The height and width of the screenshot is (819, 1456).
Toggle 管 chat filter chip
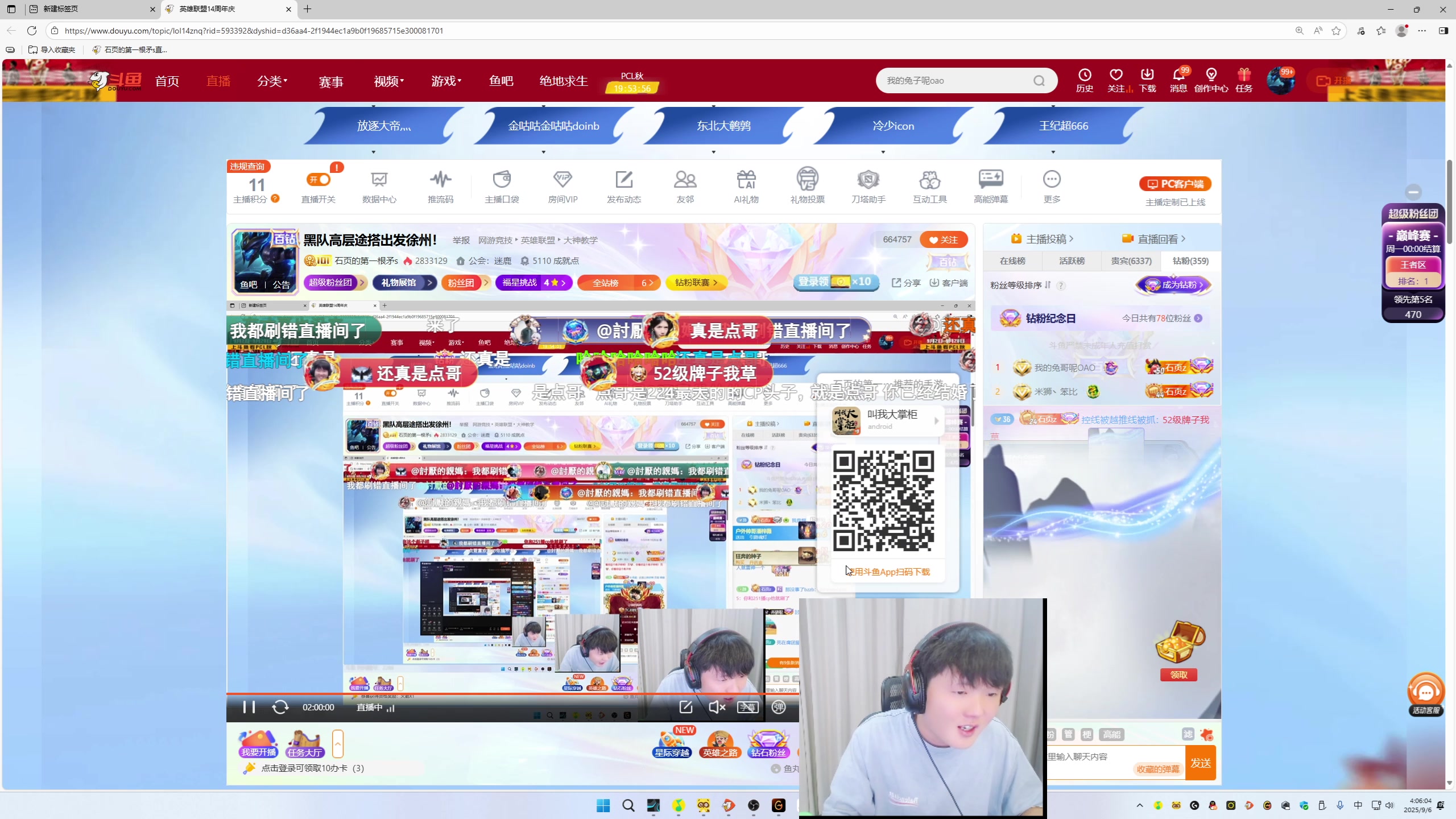(1068, 734)
